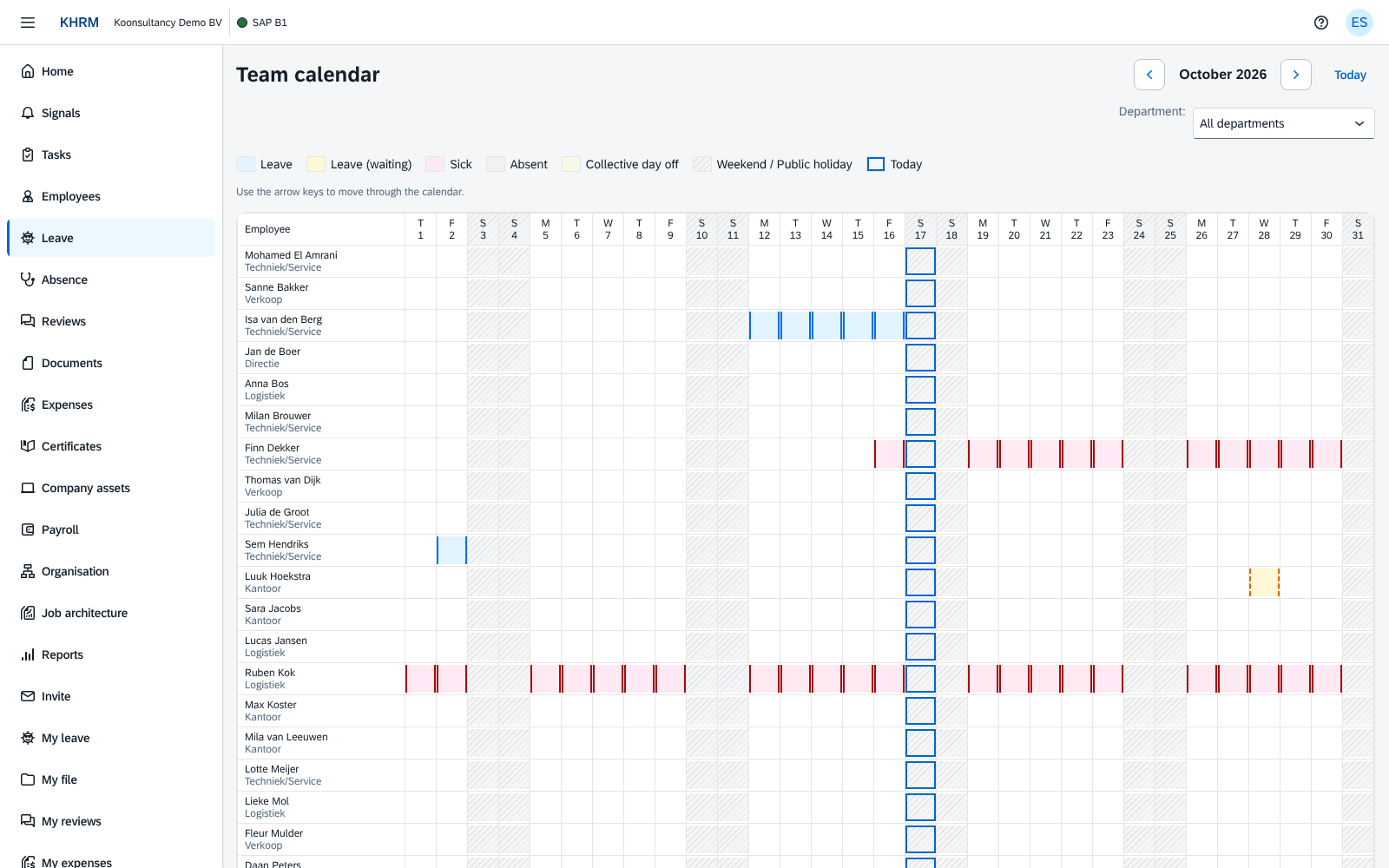
Task: Click the help question mark icon
Action: [1321, 23]
